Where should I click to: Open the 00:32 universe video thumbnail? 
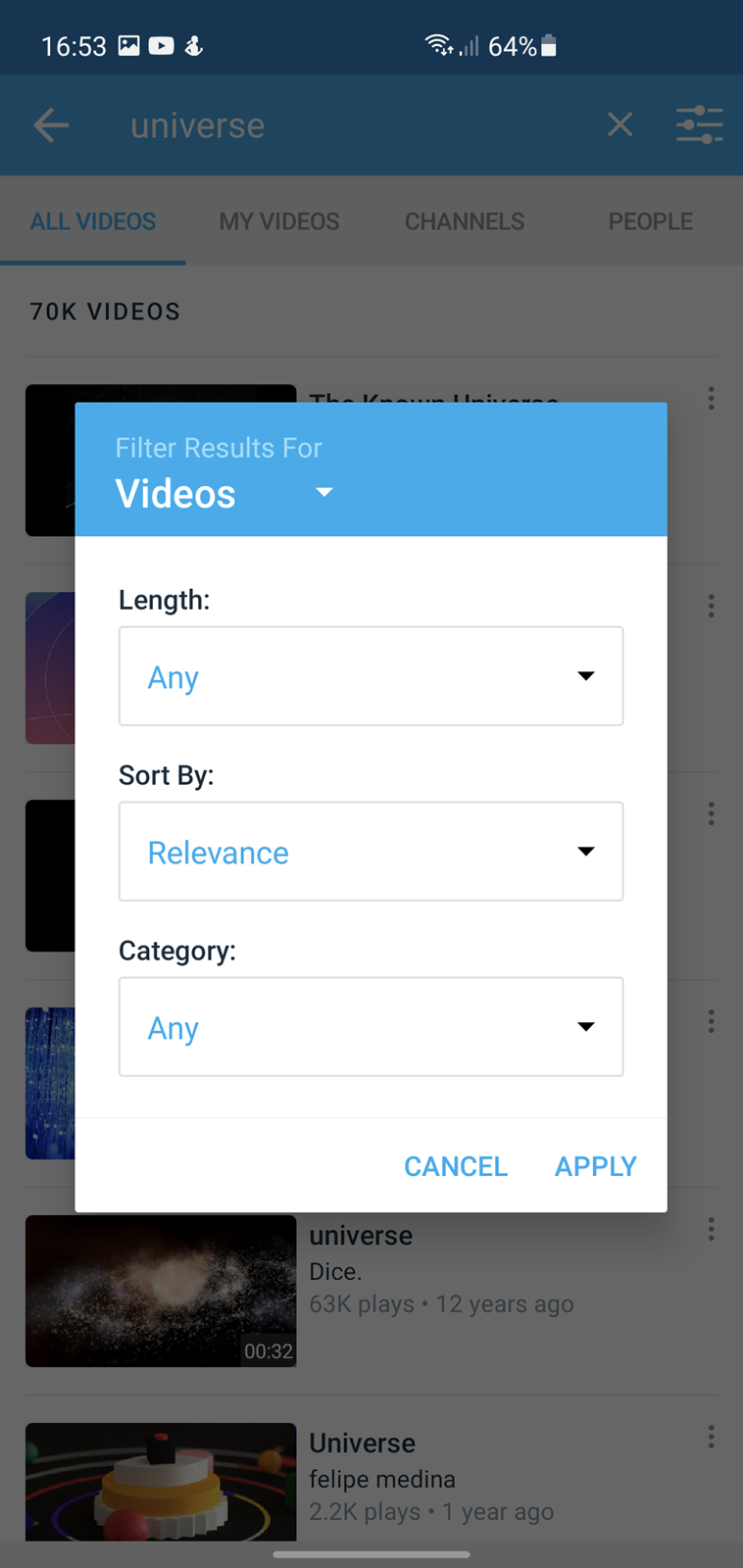point(161,1291)
